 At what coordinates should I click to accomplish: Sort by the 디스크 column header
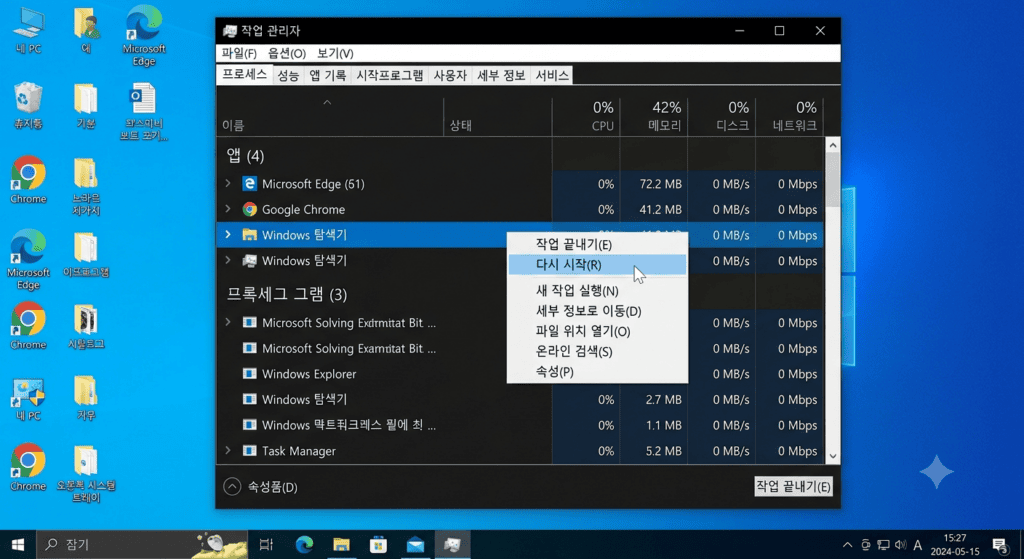click(x=722, y=116)
